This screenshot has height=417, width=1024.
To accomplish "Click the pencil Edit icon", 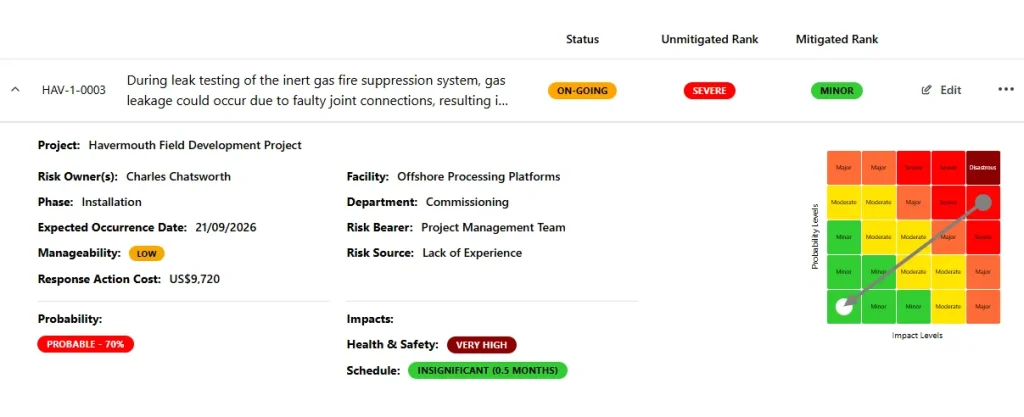I will pos(925,90).
